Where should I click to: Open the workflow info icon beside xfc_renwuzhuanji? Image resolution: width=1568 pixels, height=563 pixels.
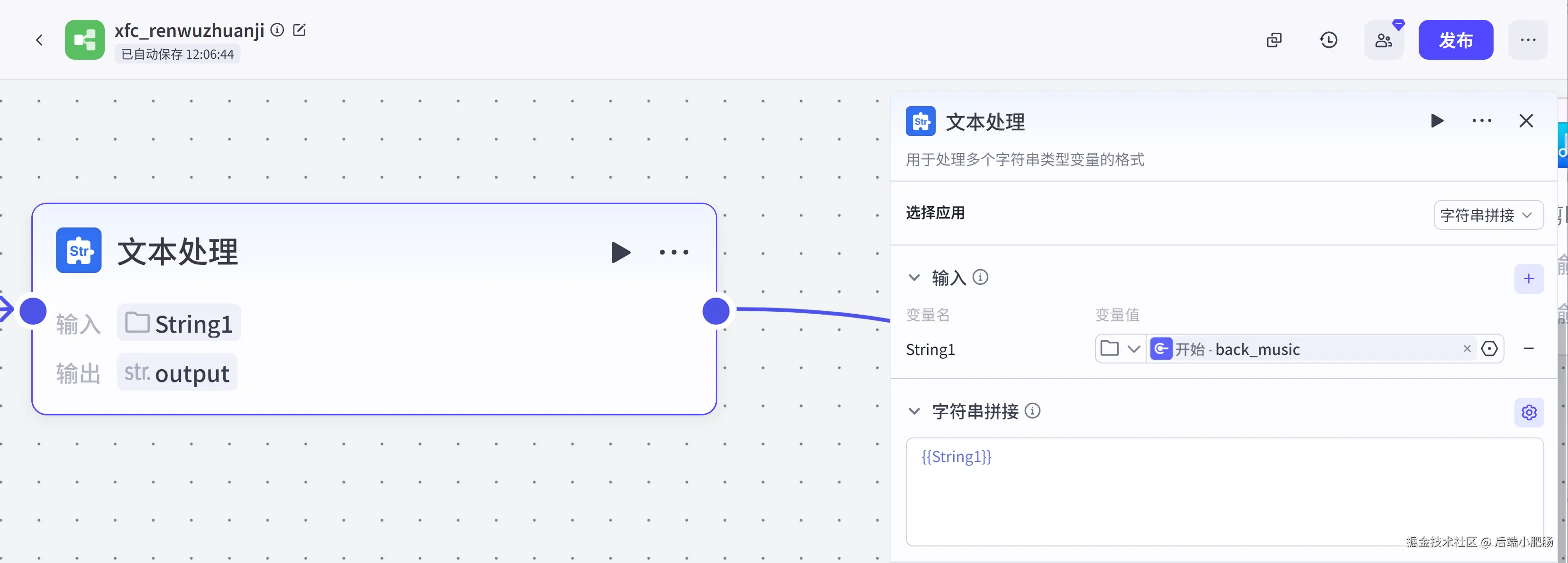click(x=277, y=30)
